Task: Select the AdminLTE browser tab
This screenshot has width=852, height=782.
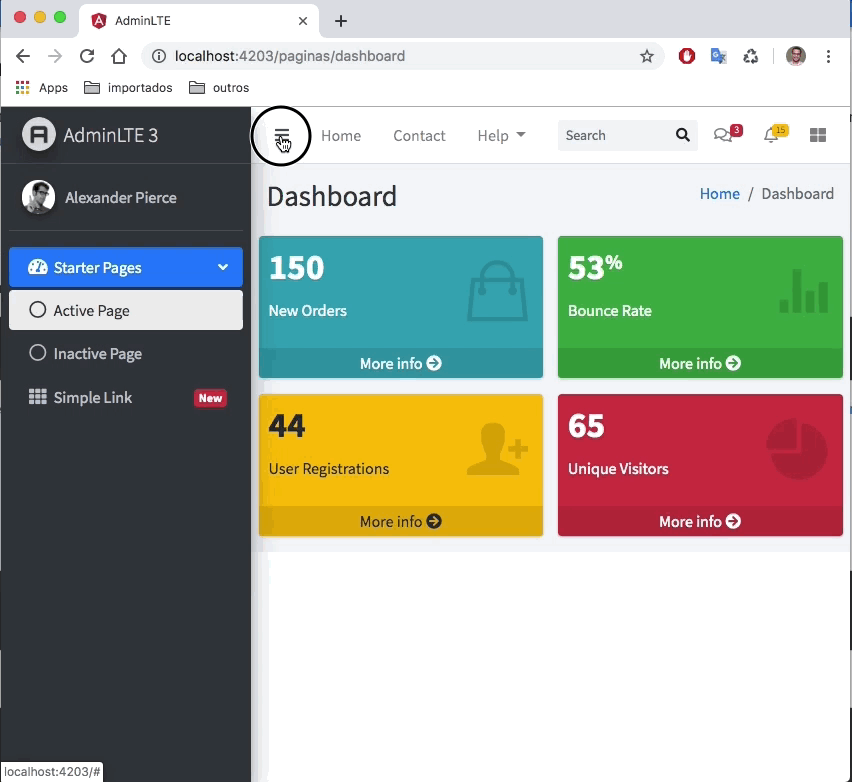Action: [x=198, y=21]
